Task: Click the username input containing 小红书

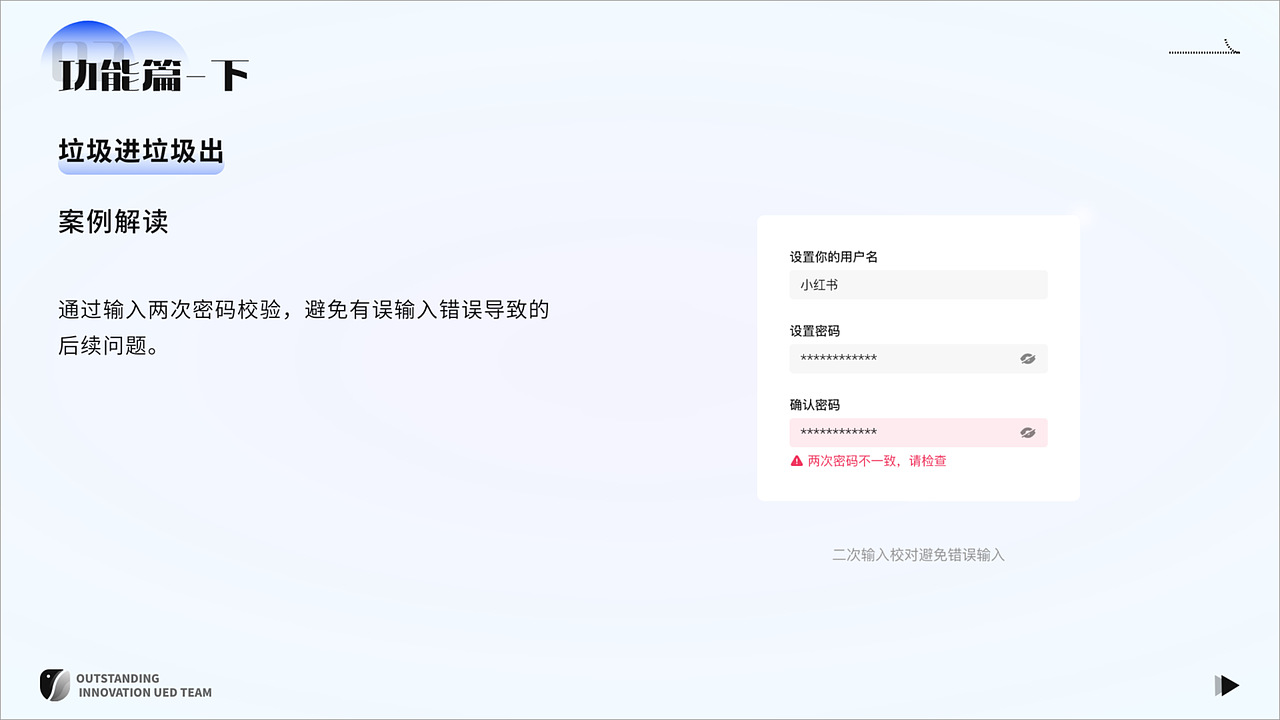Action: point(918,284)
